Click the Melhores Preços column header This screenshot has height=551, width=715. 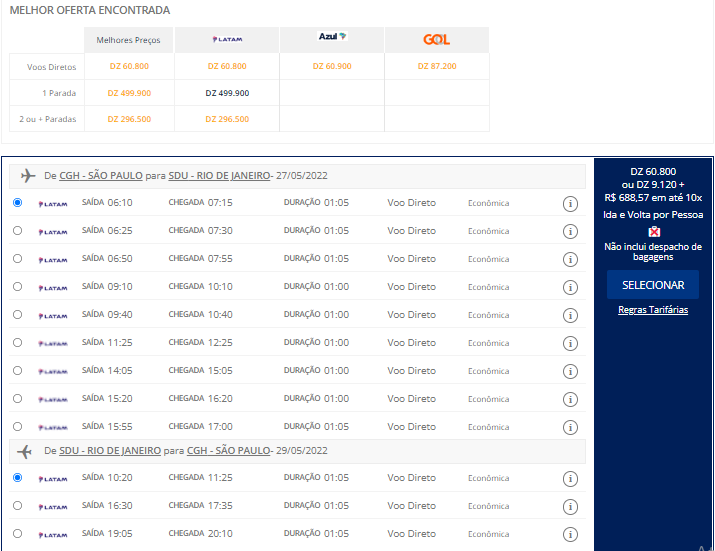tap(128, 40)
